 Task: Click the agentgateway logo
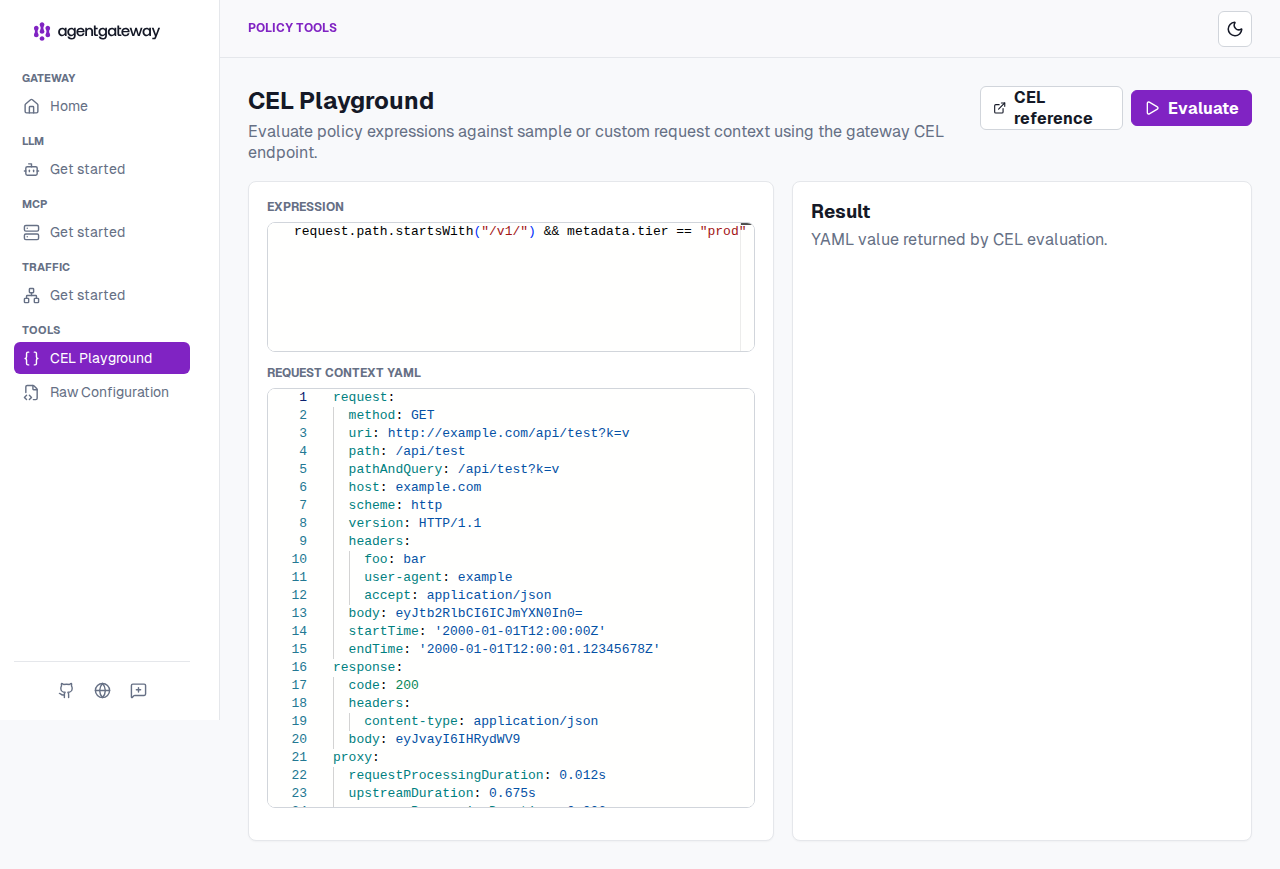[96, 31]
